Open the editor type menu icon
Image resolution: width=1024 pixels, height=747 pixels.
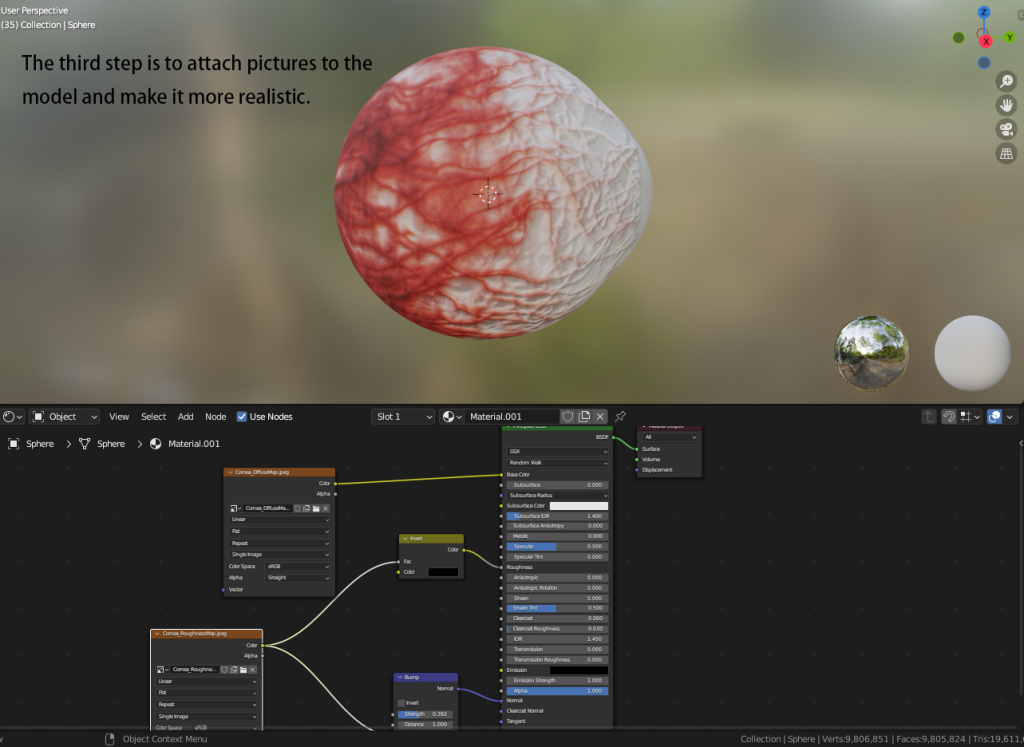pos(12,417)
